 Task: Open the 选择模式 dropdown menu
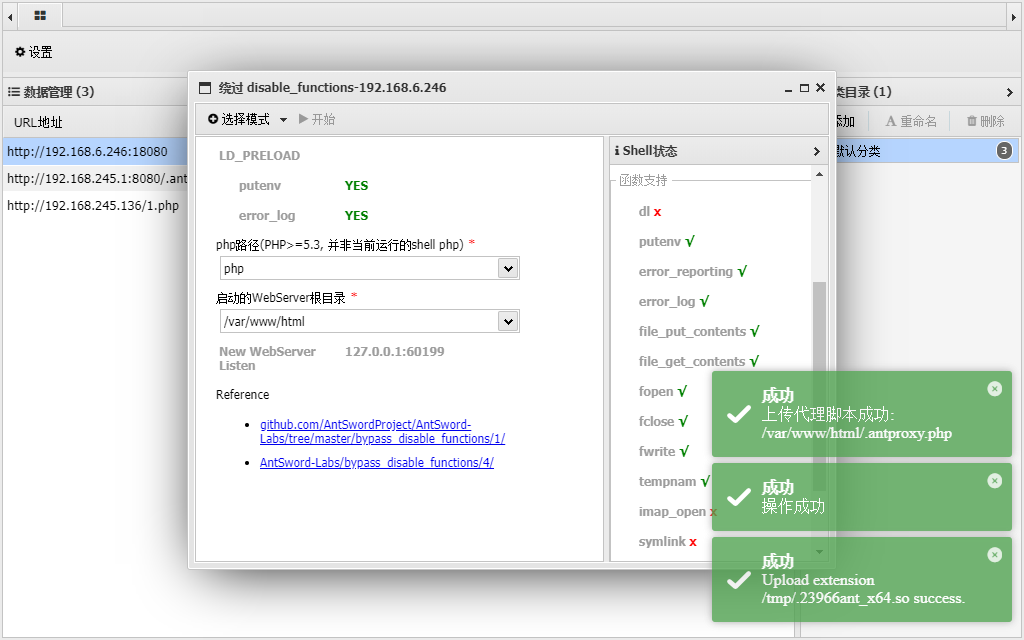247,119
